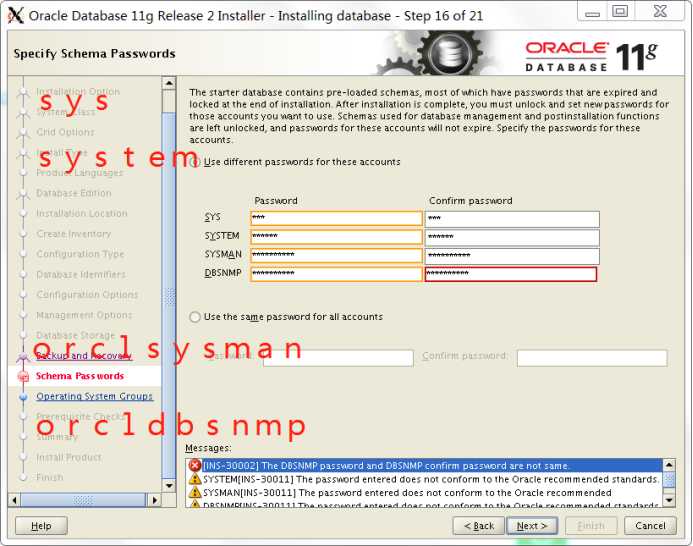Click the SYSTEM warning triangle icon

tap(194, 479)
